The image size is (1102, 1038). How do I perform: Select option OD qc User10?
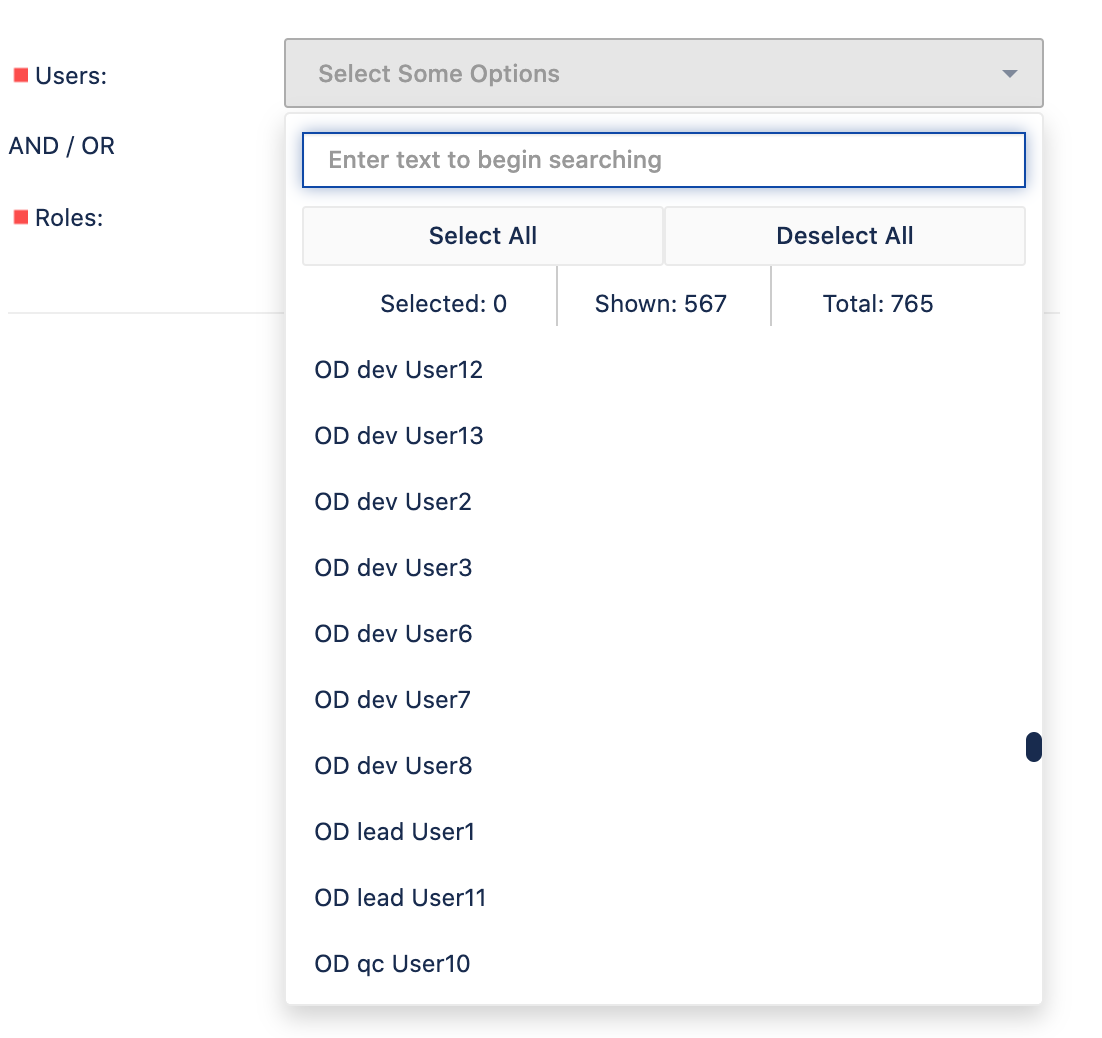point(663,964)
